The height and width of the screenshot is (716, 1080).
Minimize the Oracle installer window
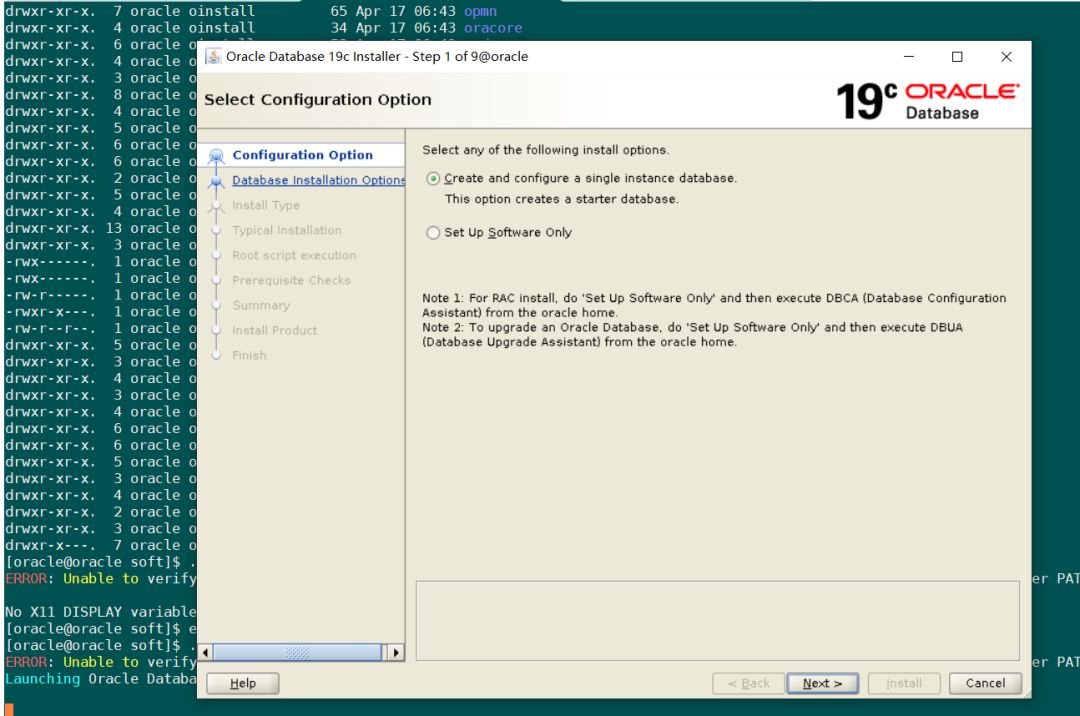pos(909,56)
